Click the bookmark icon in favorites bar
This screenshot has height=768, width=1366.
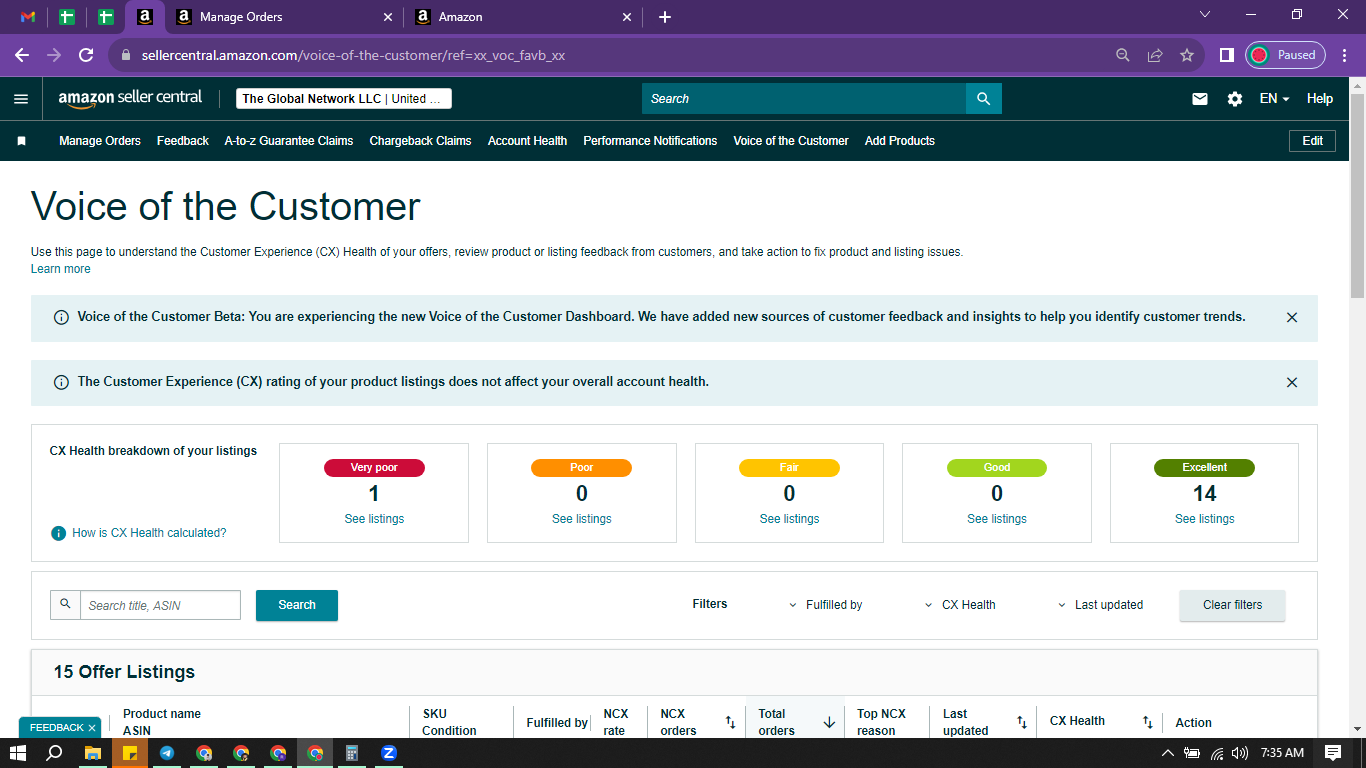point(21,141)
